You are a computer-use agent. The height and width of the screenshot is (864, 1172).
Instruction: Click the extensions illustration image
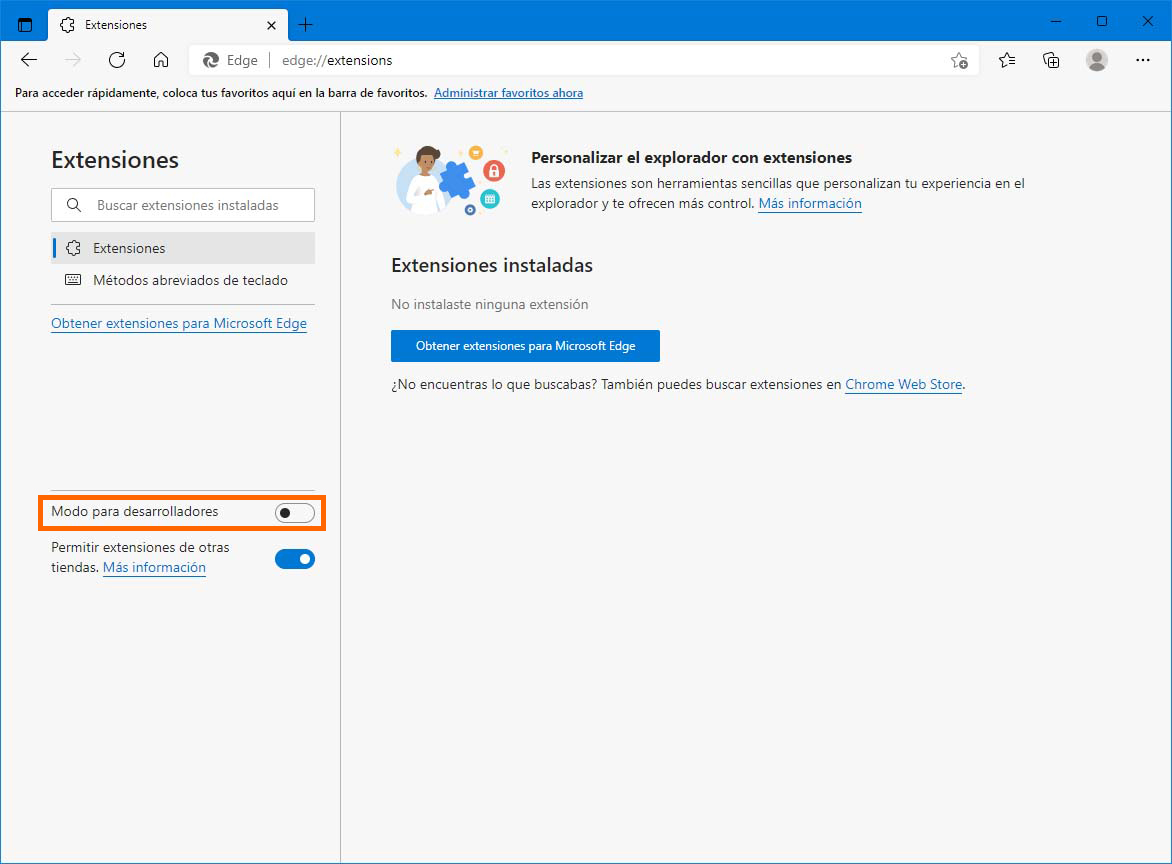click(450, 180)
